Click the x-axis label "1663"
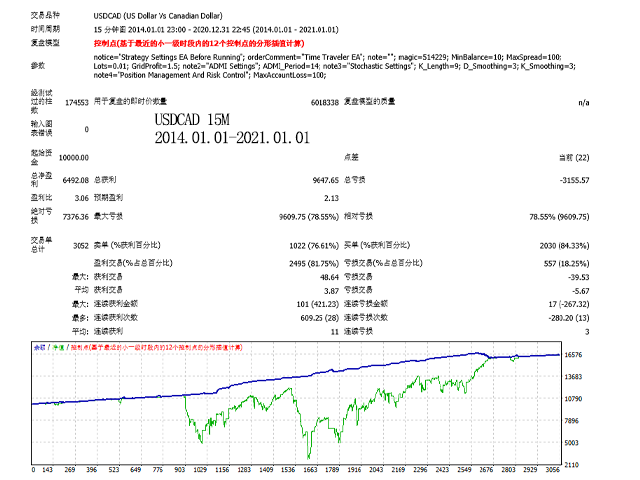This screenshot has height=480, width=640. tap(310, 470)
